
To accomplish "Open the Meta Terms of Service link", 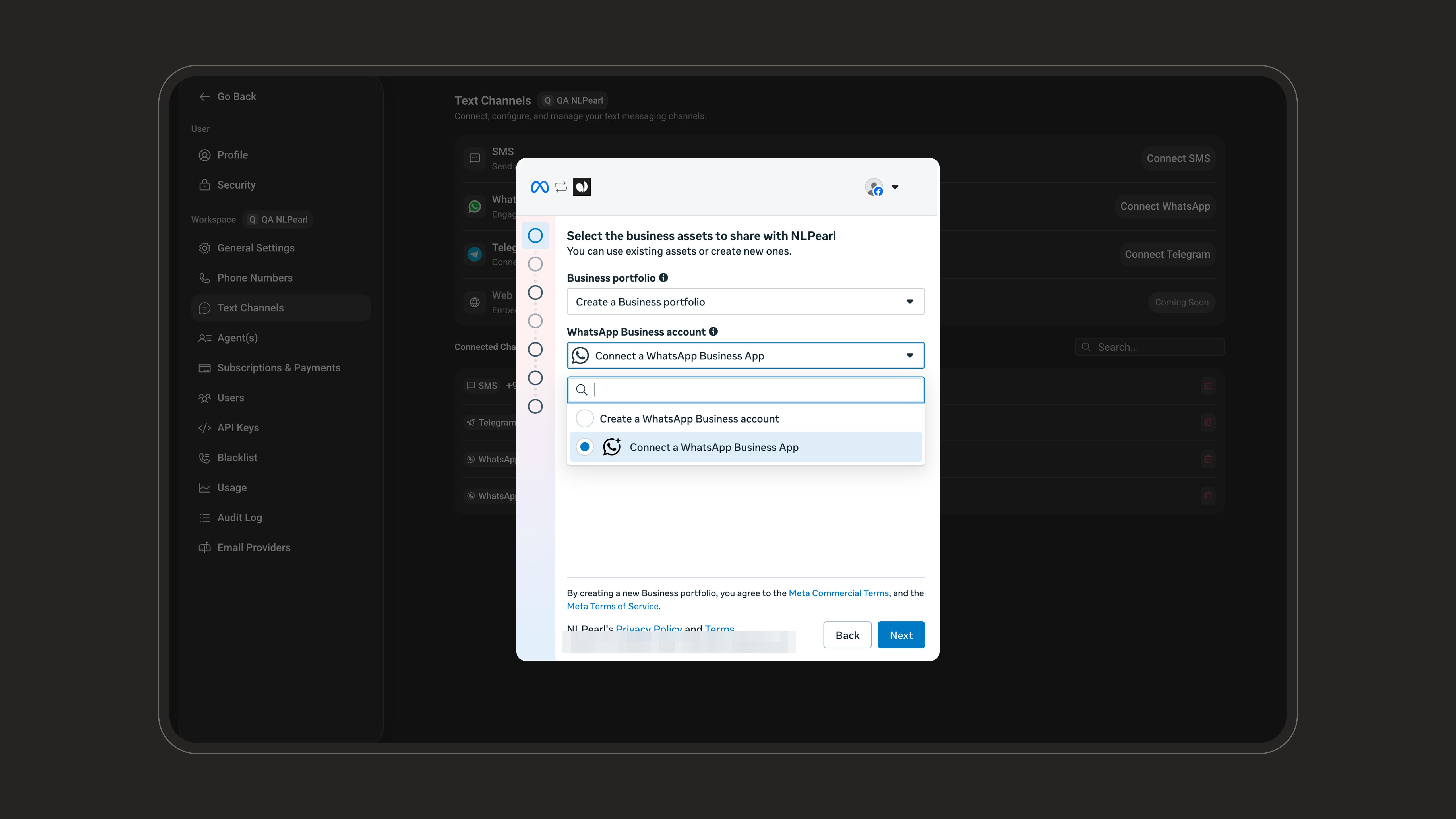I will click(613, 606).
